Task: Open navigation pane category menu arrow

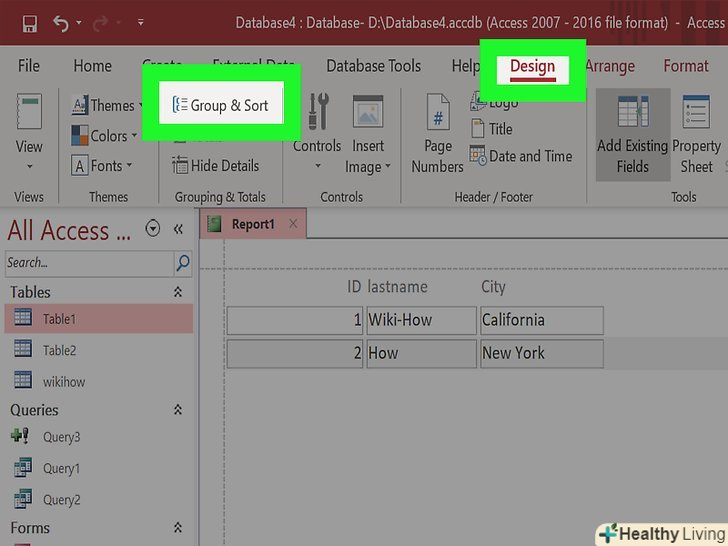Action: (x=153, y=229)
